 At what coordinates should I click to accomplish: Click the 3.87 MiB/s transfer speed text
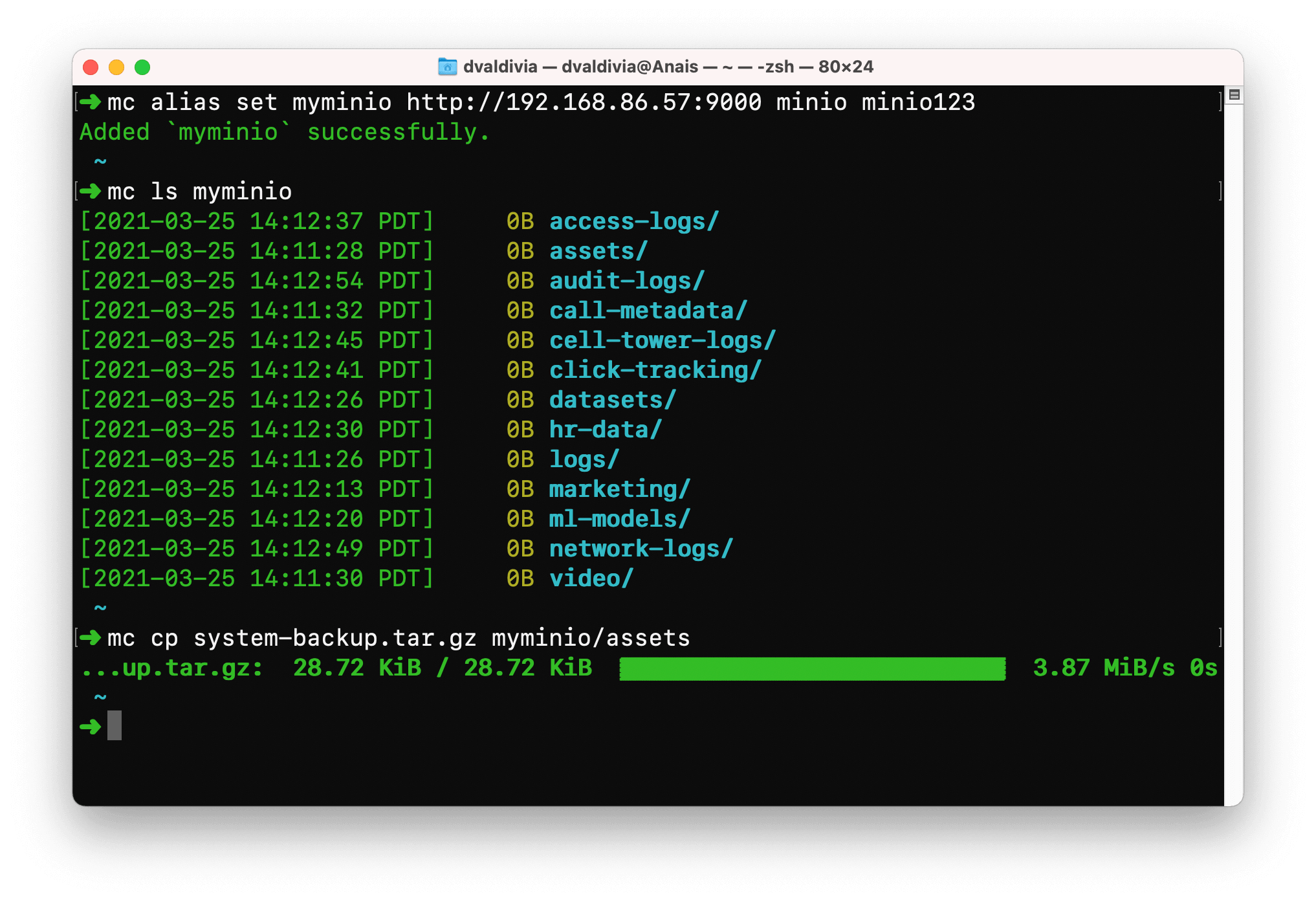coord(1104,668)
